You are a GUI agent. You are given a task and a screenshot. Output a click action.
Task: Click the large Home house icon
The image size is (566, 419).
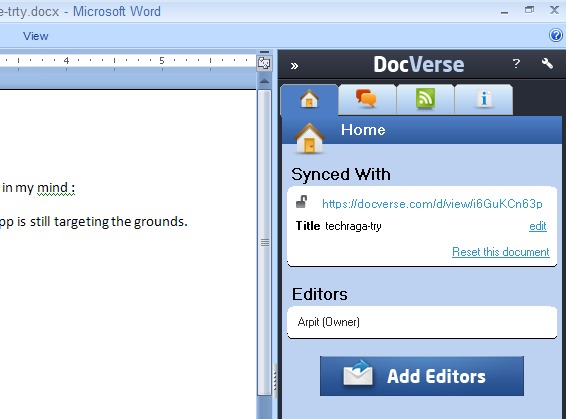tap(309, 138)
